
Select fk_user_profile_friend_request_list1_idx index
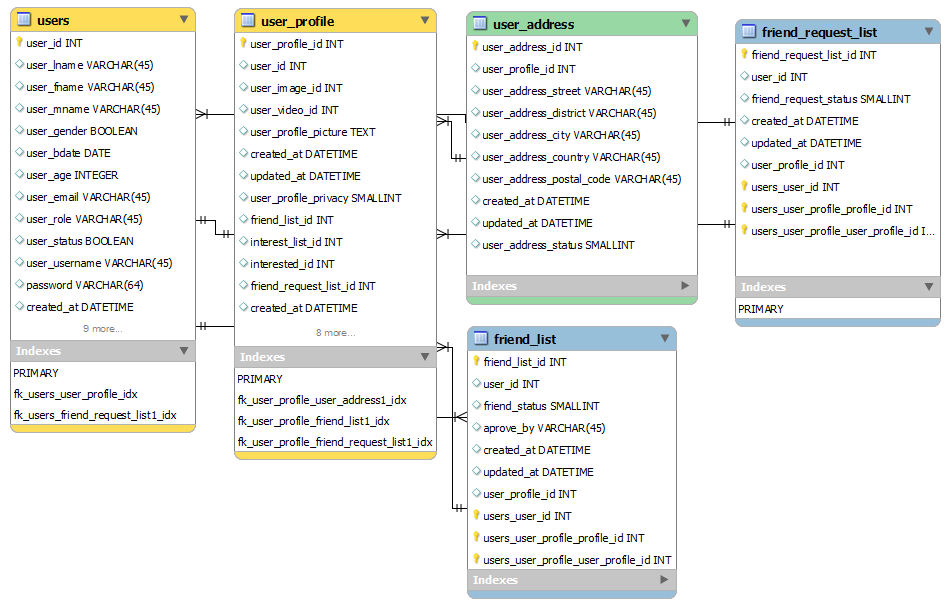[x=335, y=442]
